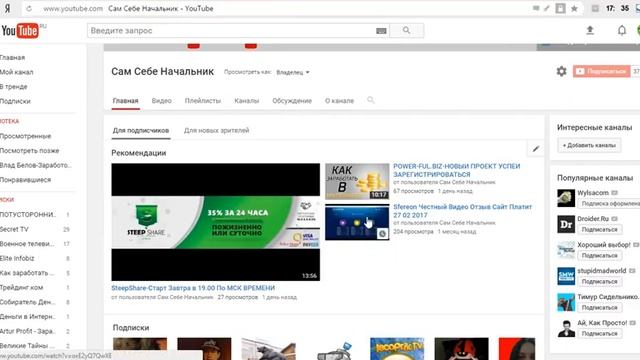The width and height of the screenshot is (640, 360).
Task: Open the on-screen keyboard icon in search box
Action: click(381, 31)
